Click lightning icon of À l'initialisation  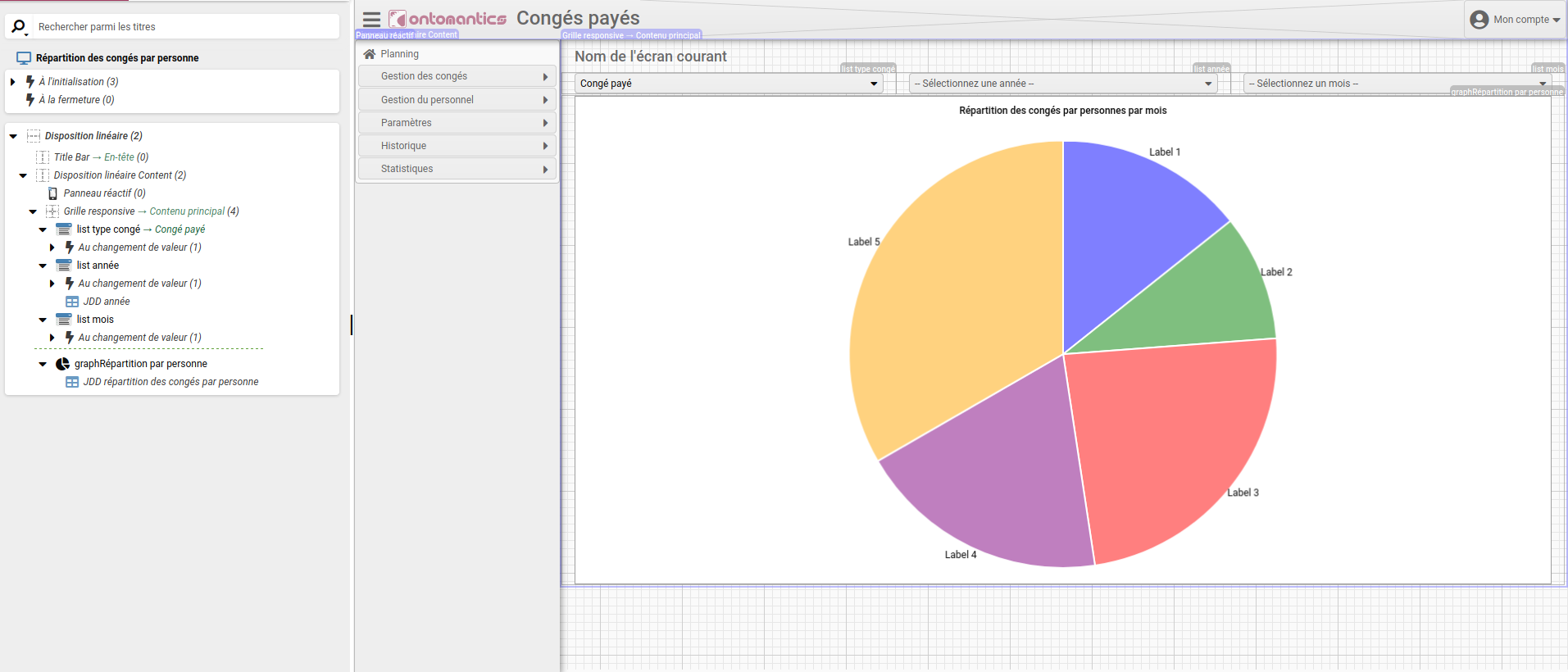(30, 81)
